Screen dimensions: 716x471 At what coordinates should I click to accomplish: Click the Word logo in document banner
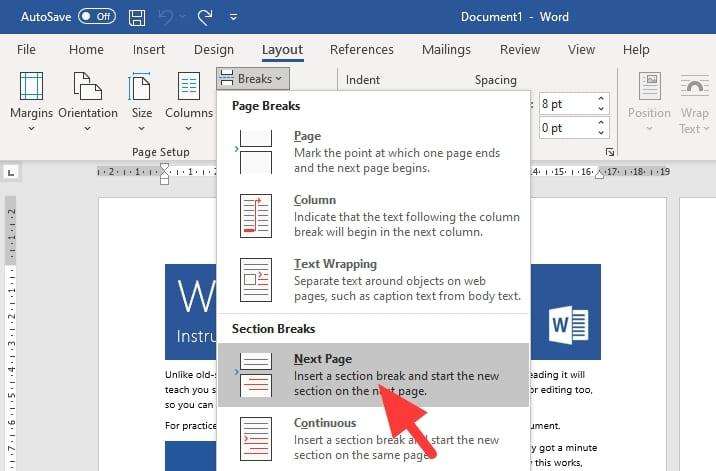coord(569,325)
